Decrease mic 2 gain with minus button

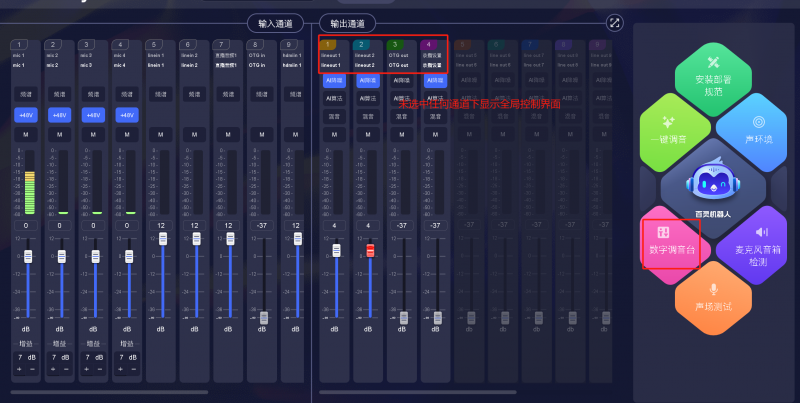tap(68, 369)
